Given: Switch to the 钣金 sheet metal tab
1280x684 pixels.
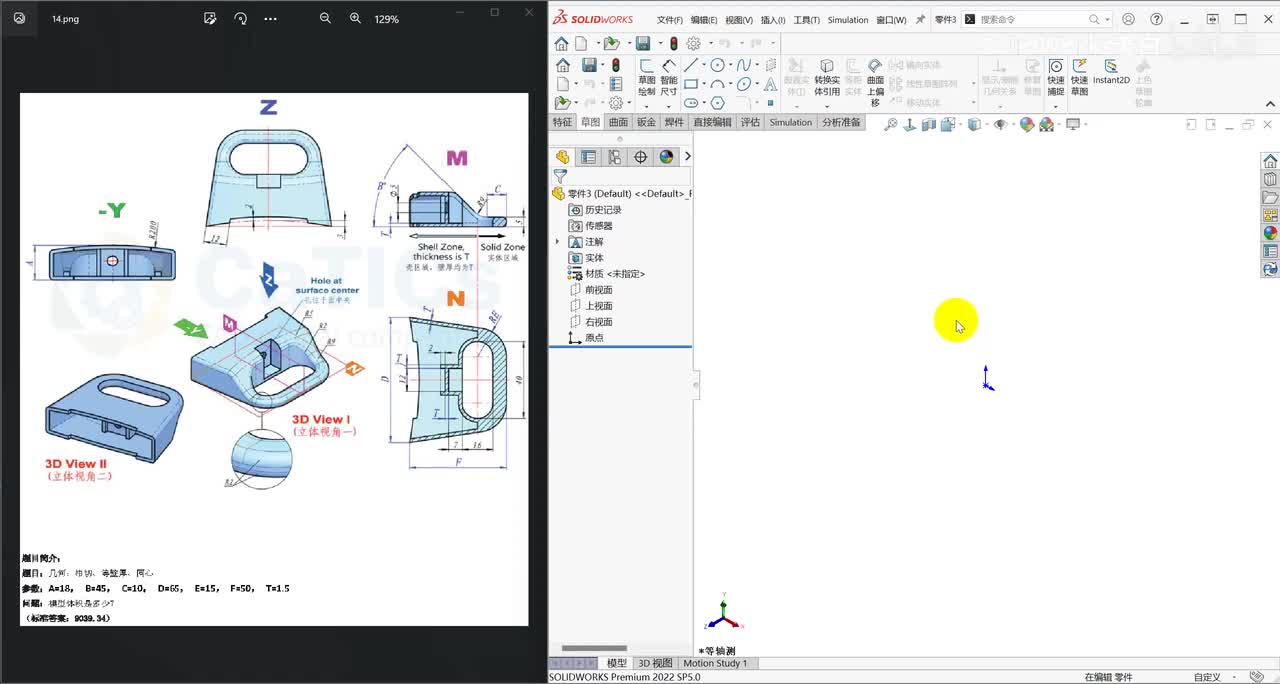Looking at the screenshot, I should click(x=647, y=122).
